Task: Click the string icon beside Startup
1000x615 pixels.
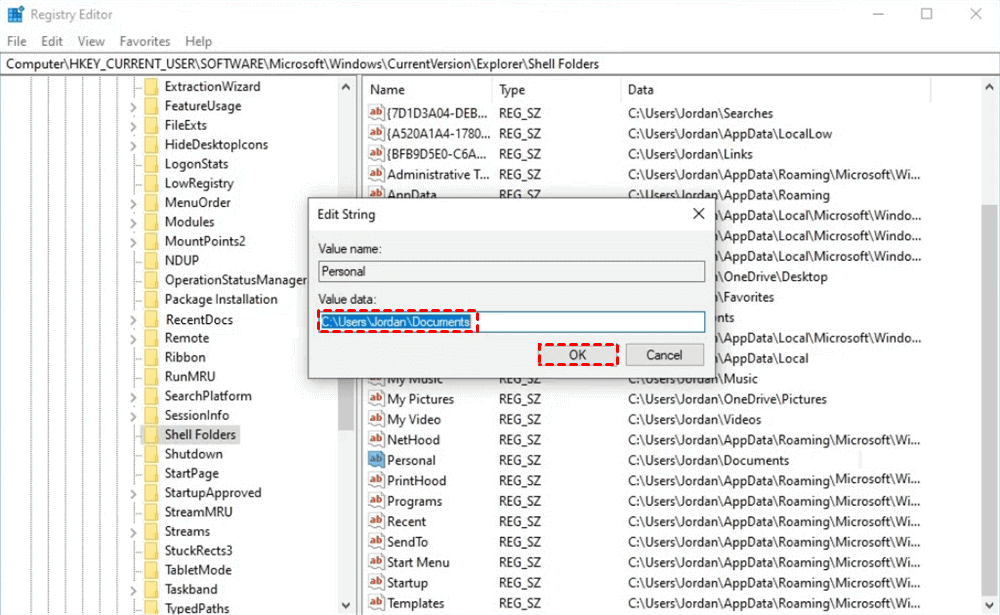Action: click(376, 582)
